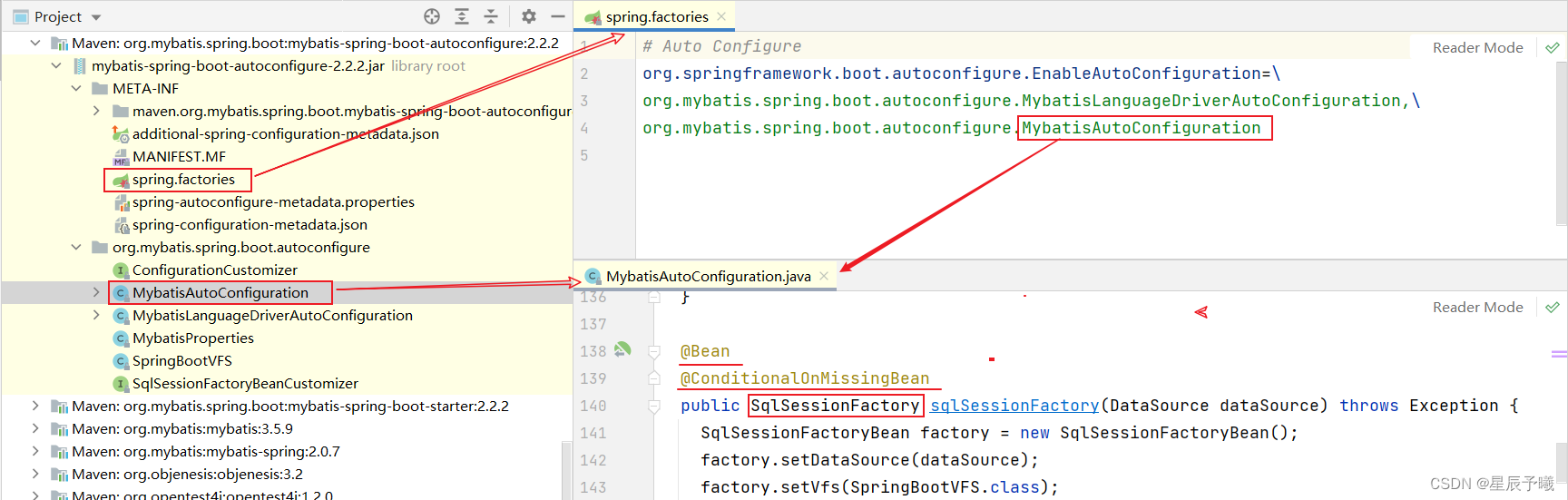Open the Project panel settings gear
This screenshot has width=1568, height=500.
pos(529,16)
